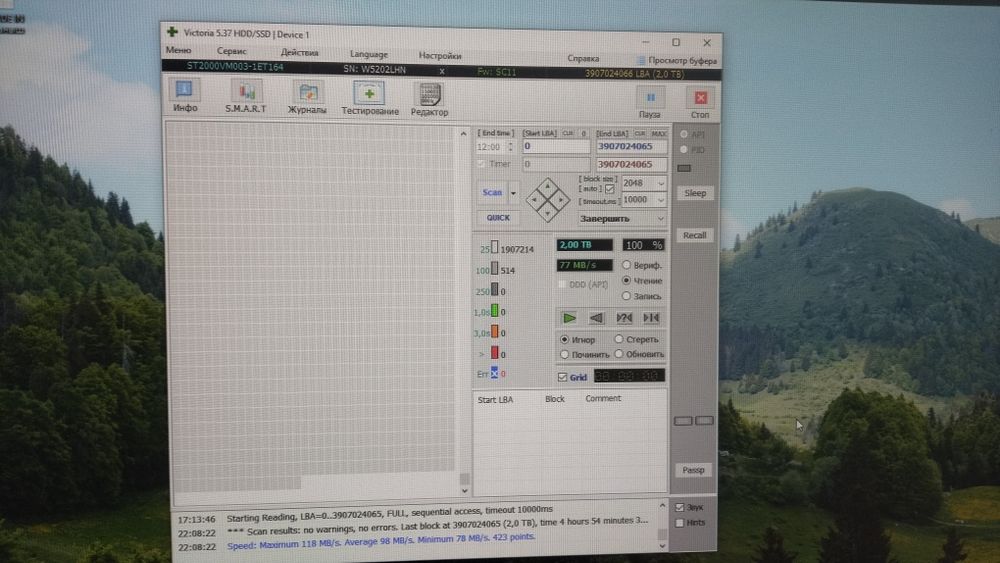Viewport: 1000px width, 563px height.
Task: Toggle the block size auto checkbox
Action: click(610, 189)
